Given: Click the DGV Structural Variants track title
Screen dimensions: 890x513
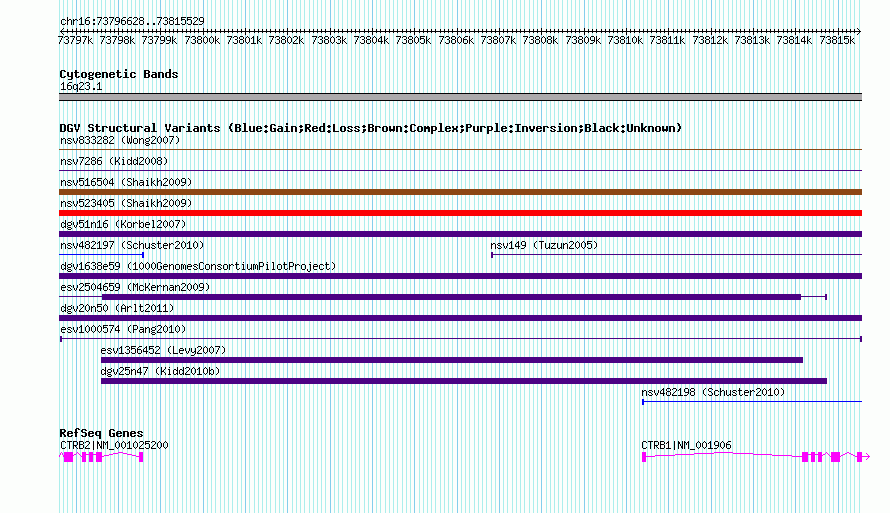Looking at the screenshot, I should pos(370,128).
